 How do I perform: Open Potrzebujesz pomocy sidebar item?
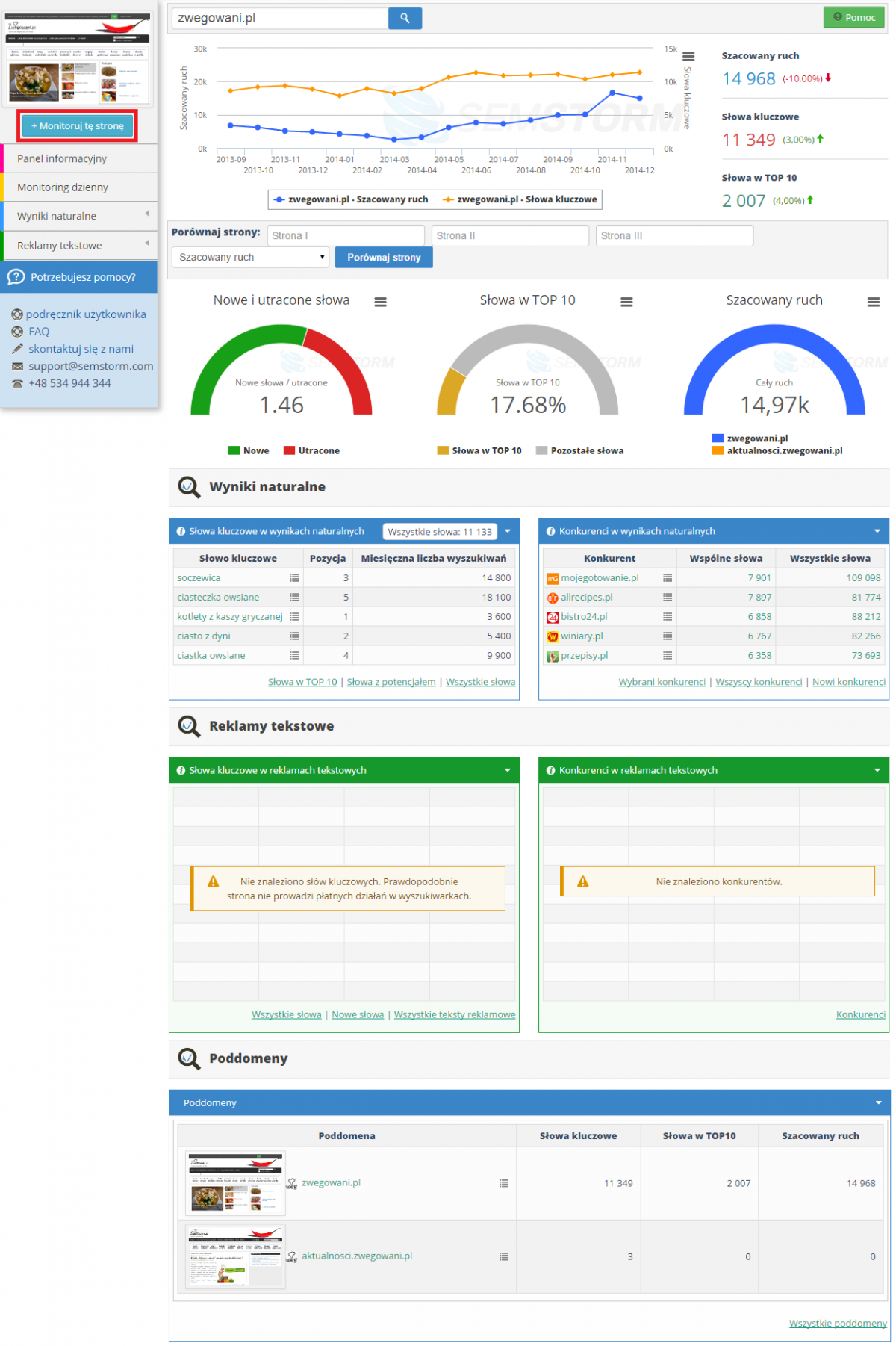(79, 277)
